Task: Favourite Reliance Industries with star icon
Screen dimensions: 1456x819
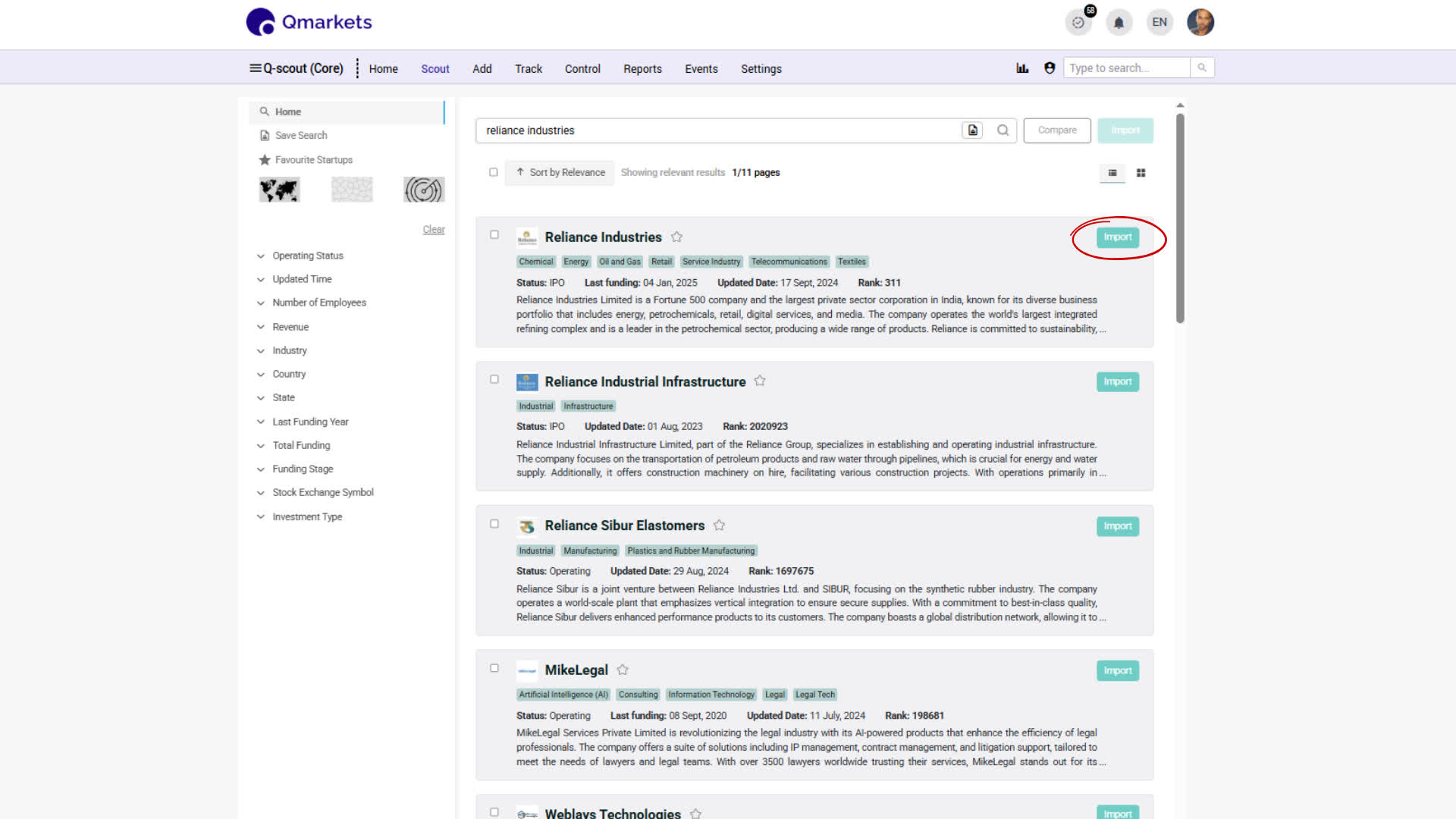Action: [x=676, y=237]
